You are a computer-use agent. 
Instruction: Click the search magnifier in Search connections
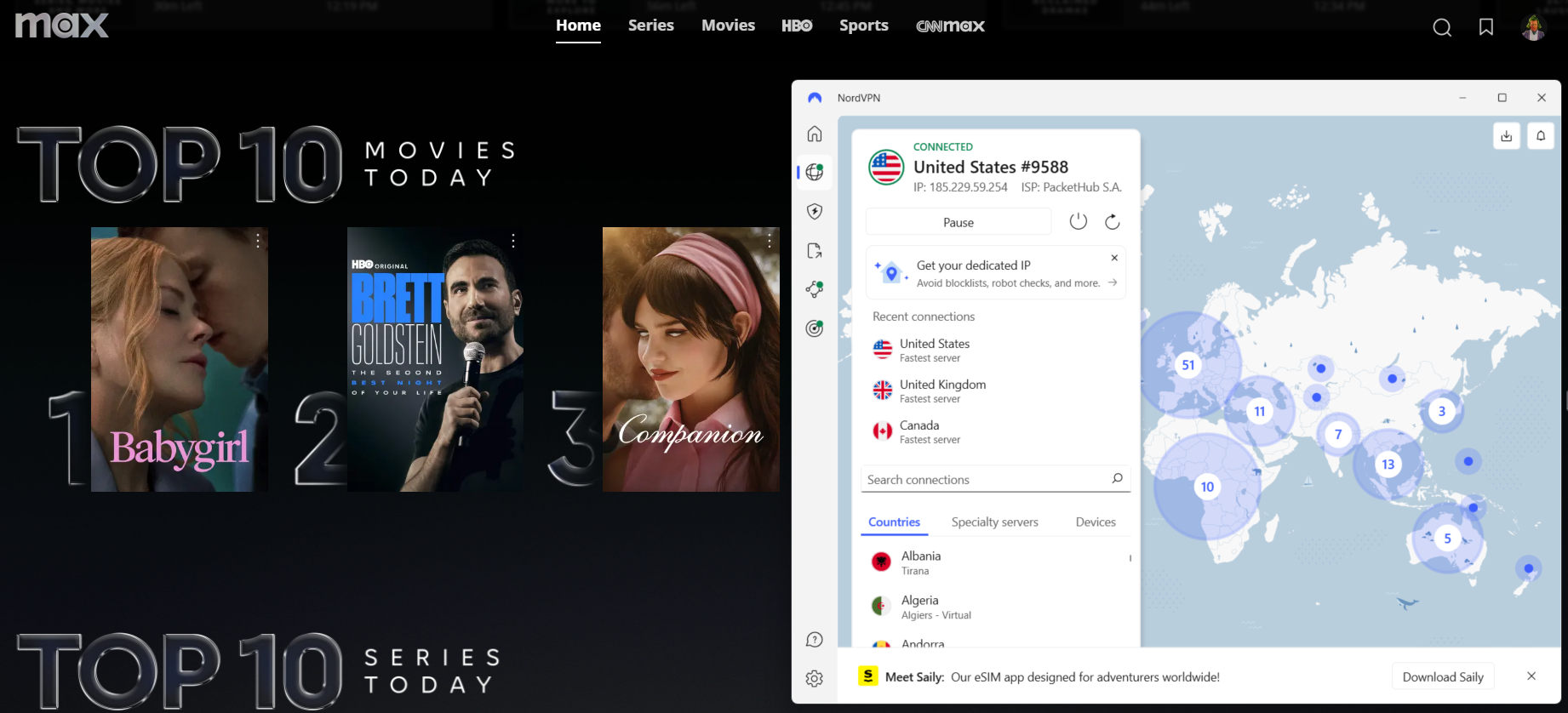coord(1117,478)
